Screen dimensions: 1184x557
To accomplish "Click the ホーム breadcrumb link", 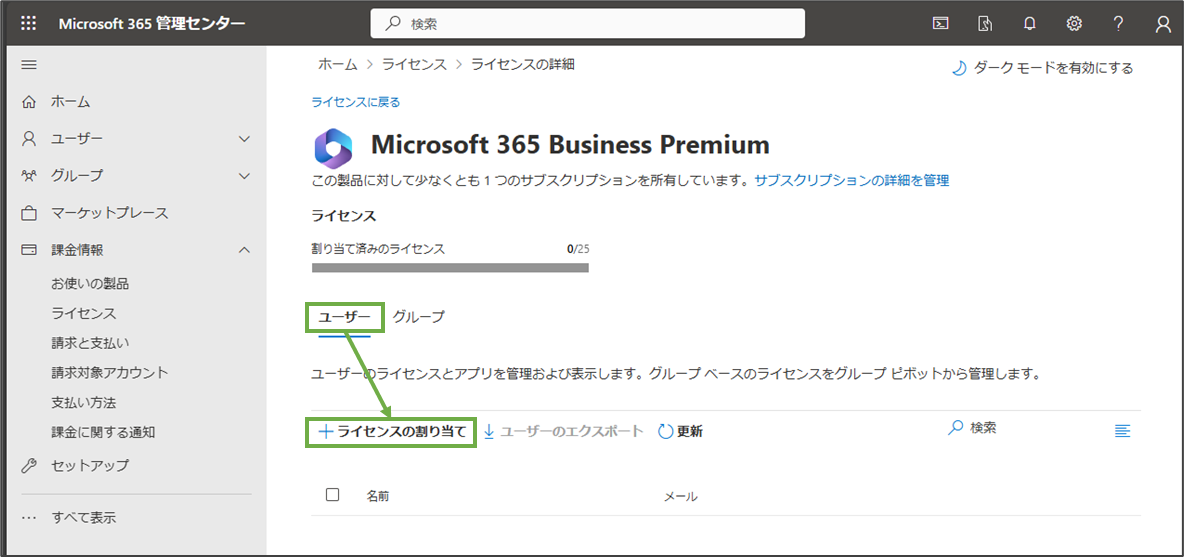I will 338,64.
